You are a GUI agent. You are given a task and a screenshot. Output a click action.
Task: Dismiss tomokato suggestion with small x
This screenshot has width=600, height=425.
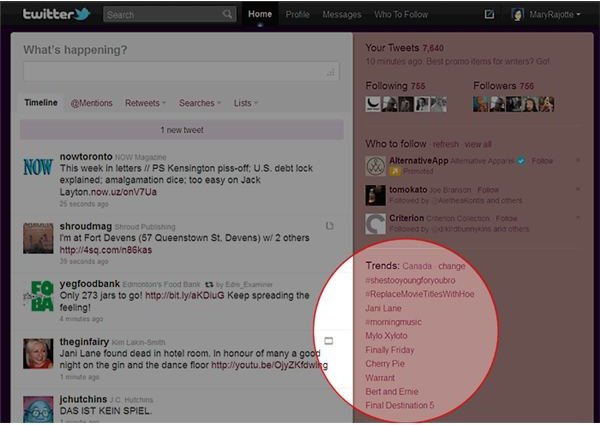pos(578,189)
